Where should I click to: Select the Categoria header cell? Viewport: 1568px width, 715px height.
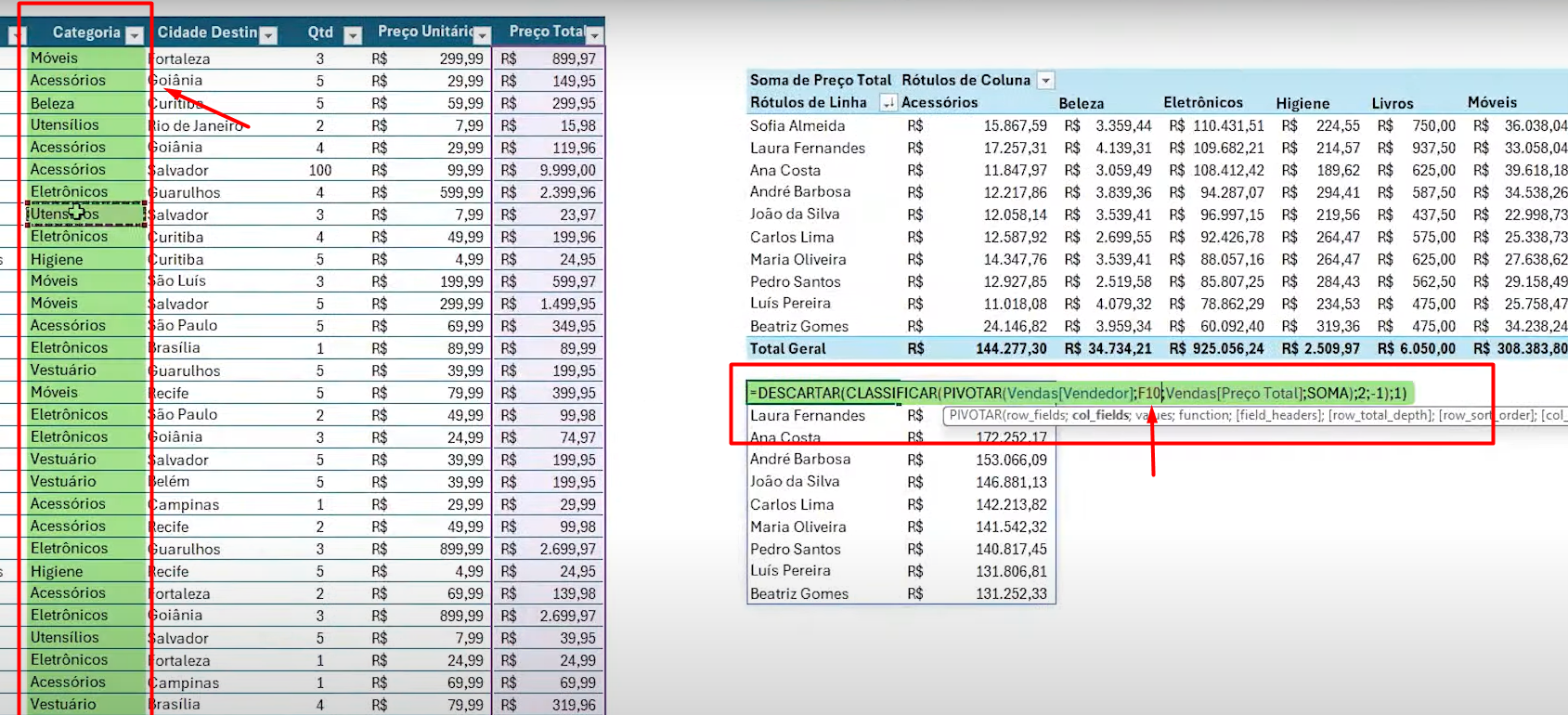[86, 32]
